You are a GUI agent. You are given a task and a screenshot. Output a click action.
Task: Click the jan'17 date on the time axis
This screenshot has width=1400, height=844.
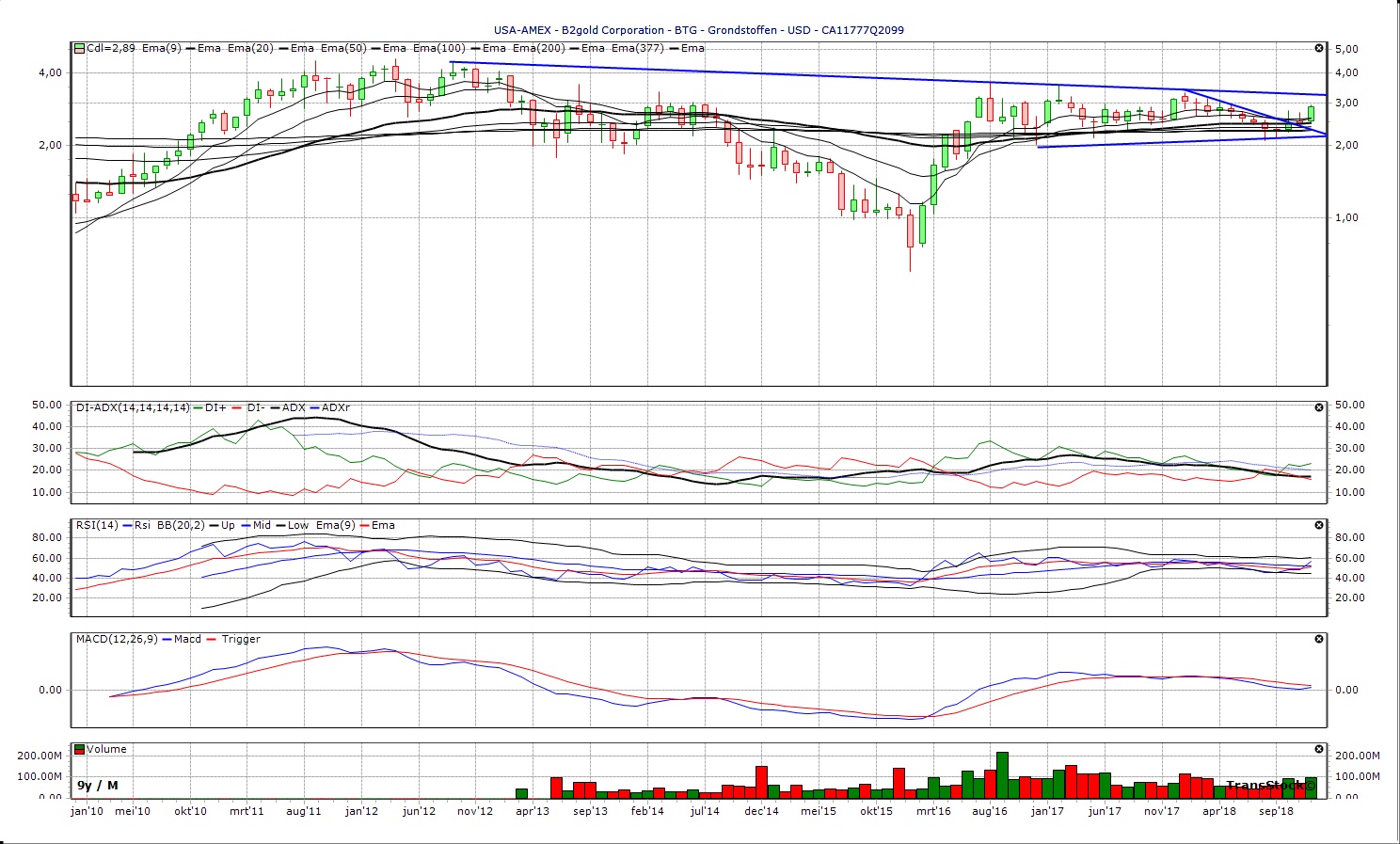click(x=1047, y=811)
